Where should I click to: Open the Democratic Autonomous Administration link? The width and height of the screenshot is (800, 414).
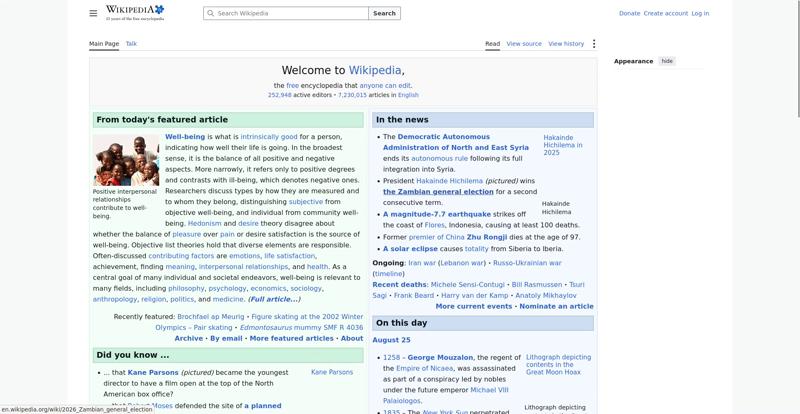(456, 142)
